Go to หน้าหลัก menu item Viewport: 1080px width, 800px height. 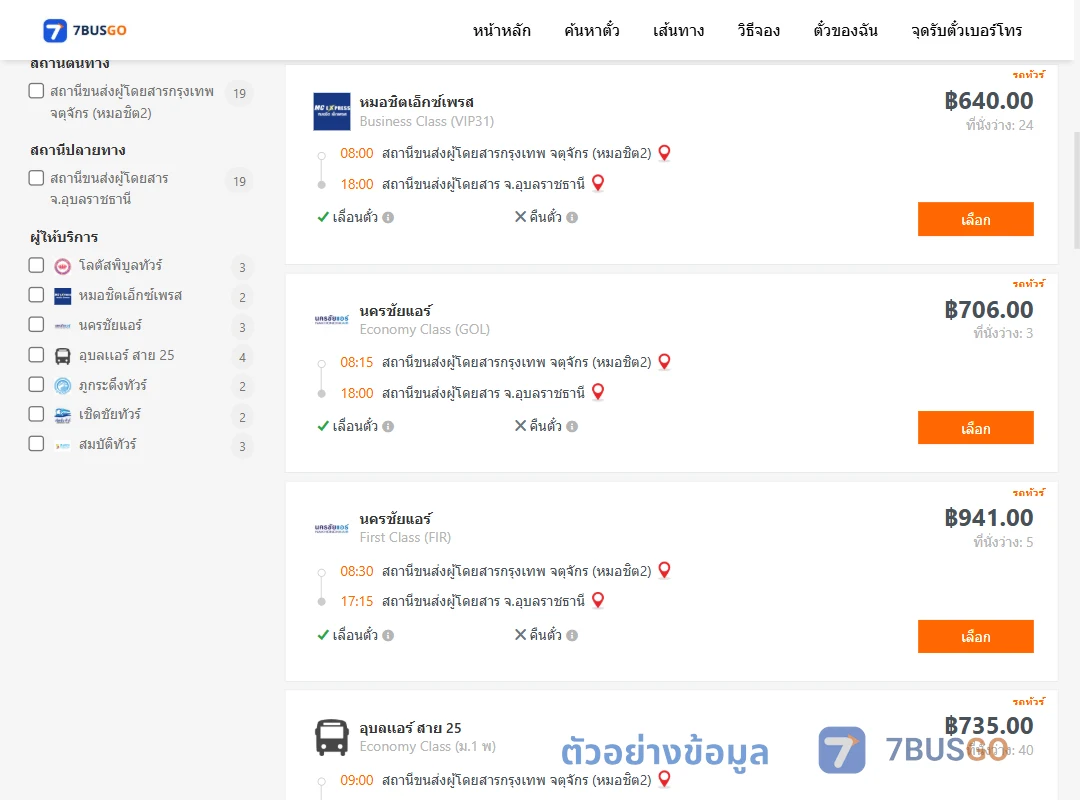point(501,30)
